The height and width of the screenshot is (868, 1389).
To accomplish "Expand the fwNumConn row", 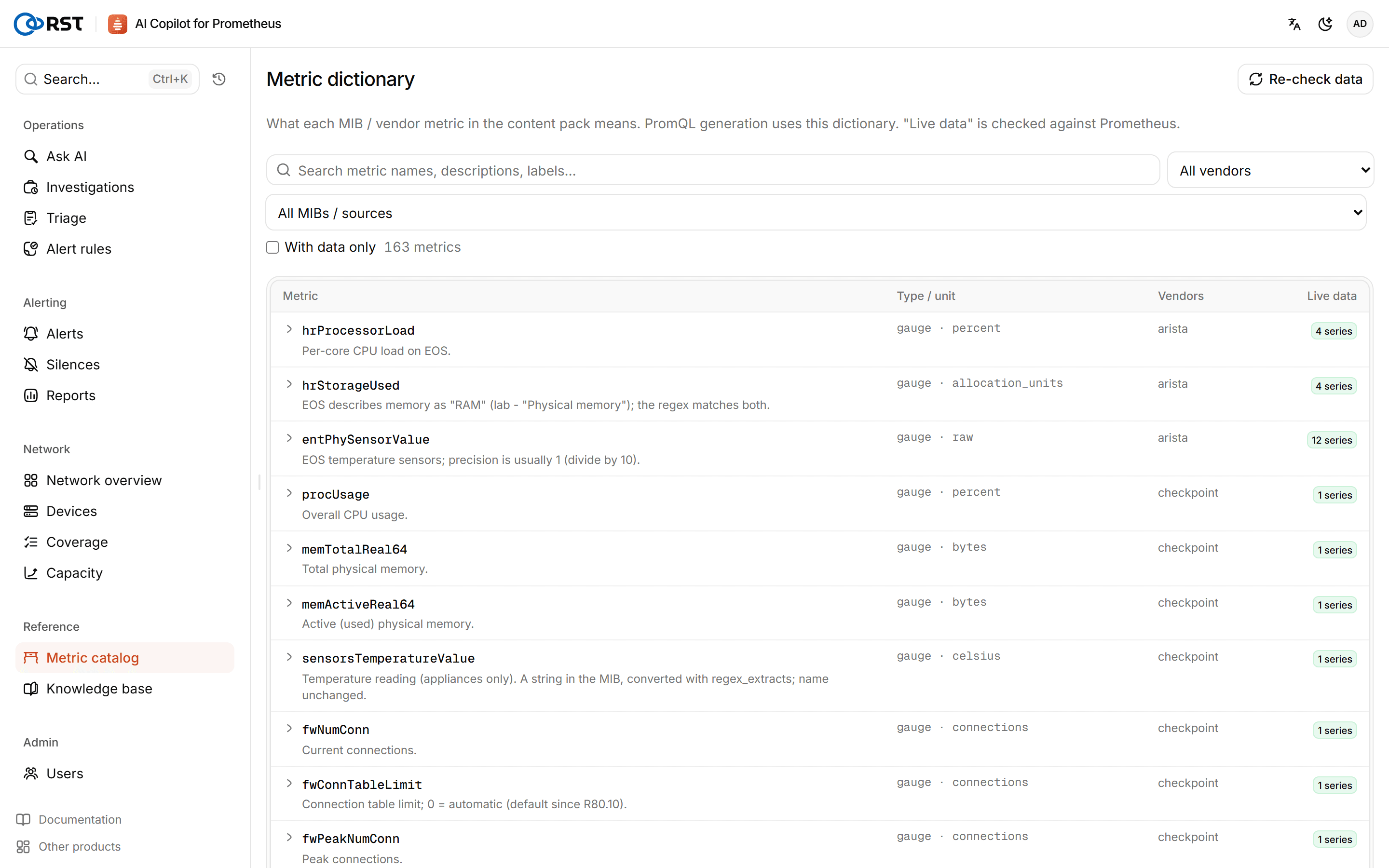I will pos(289,729).
